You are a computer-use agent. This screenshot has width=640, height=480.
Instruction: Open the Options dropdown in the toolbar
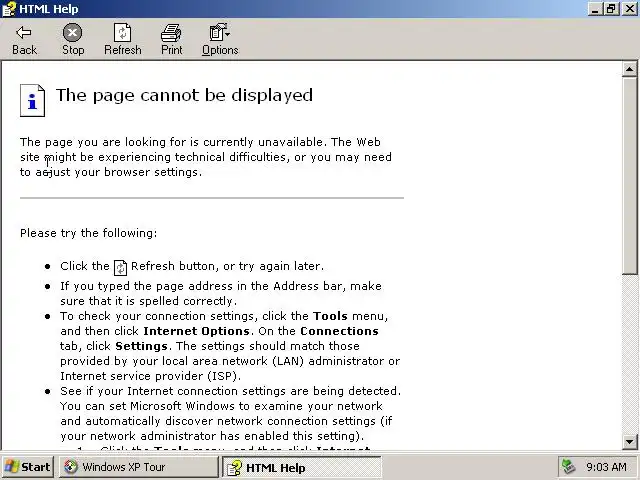click(220, 40)
